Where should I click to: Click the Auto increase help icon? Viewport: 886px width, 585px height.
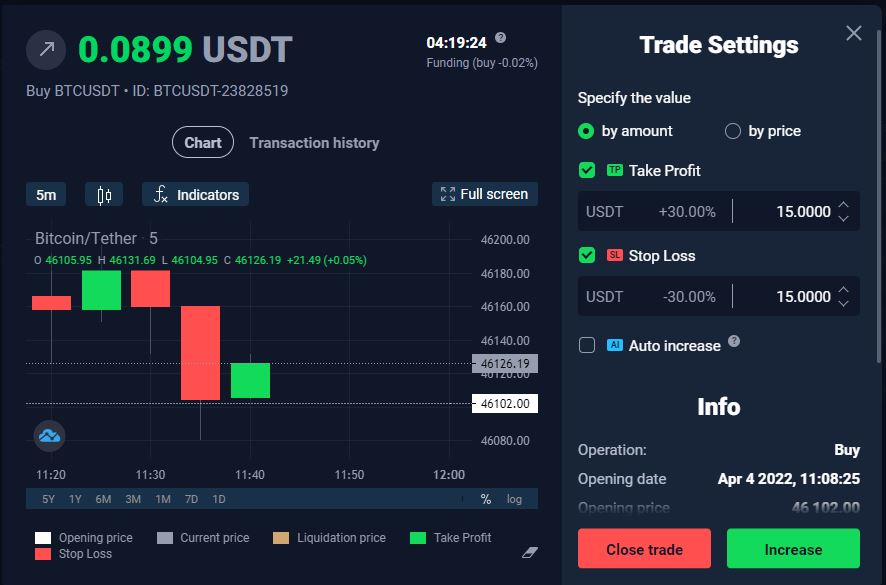(734, 341)
